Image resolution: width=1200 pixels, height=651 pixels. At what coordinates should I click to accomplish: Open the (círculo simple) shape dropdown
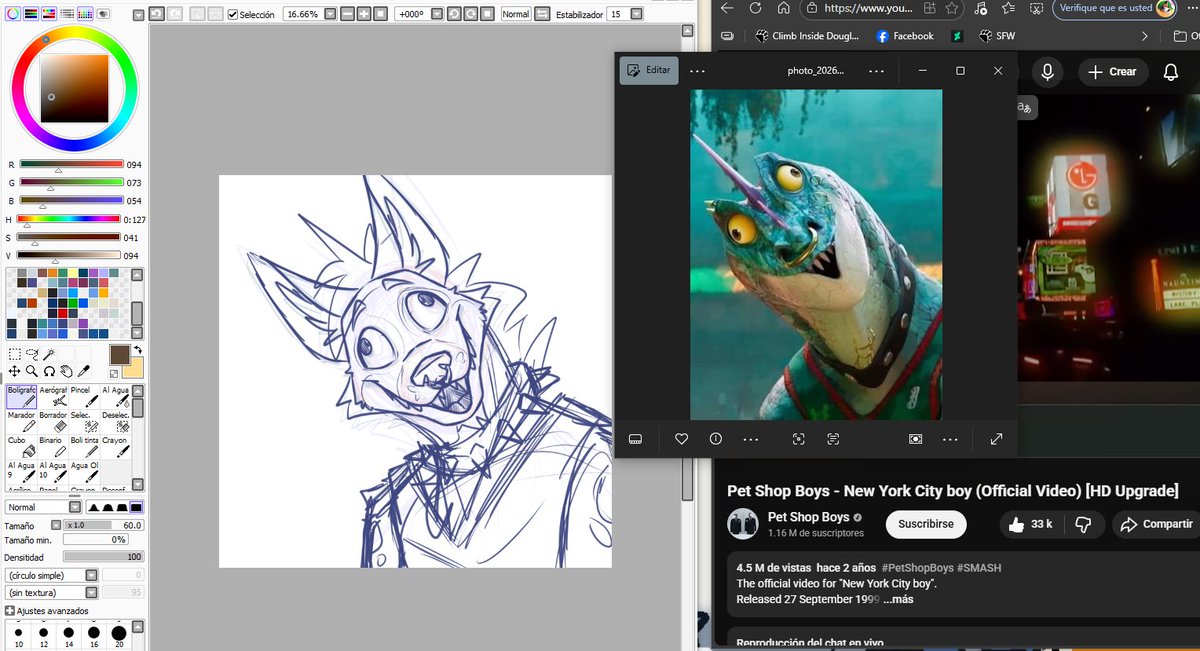(91, 576)
